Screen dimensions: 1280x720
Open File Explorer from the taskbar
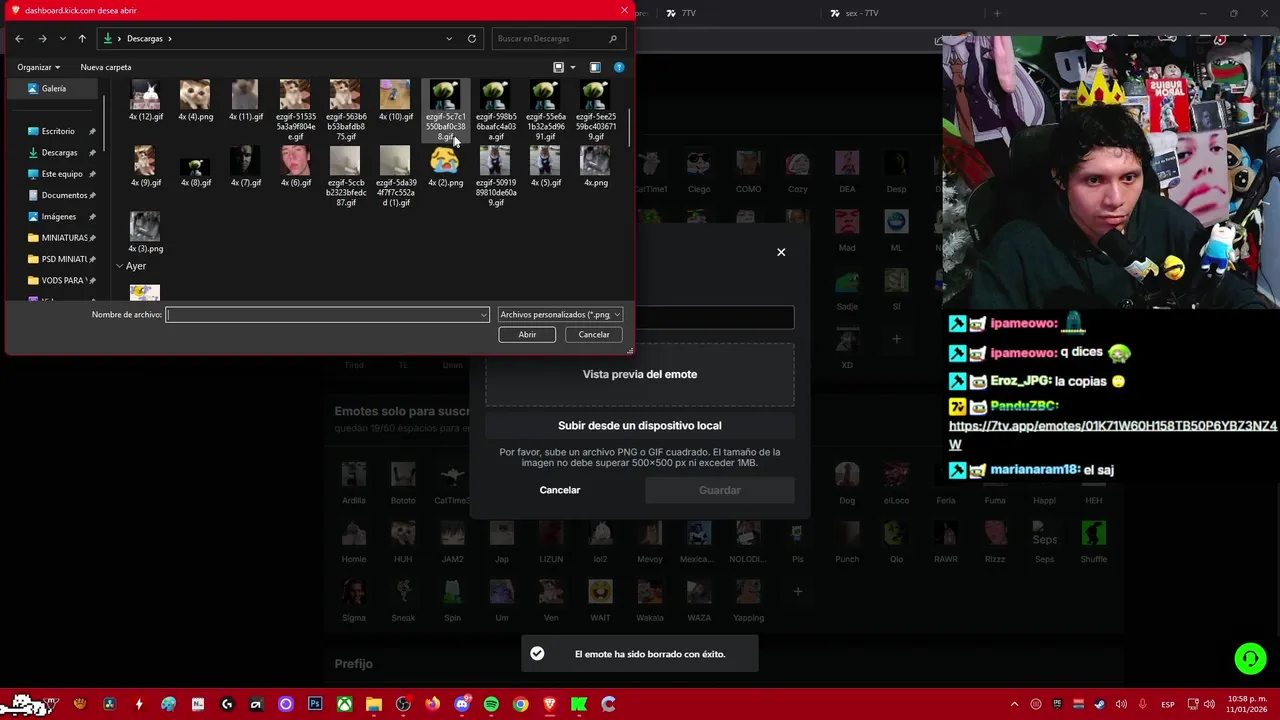374,704
